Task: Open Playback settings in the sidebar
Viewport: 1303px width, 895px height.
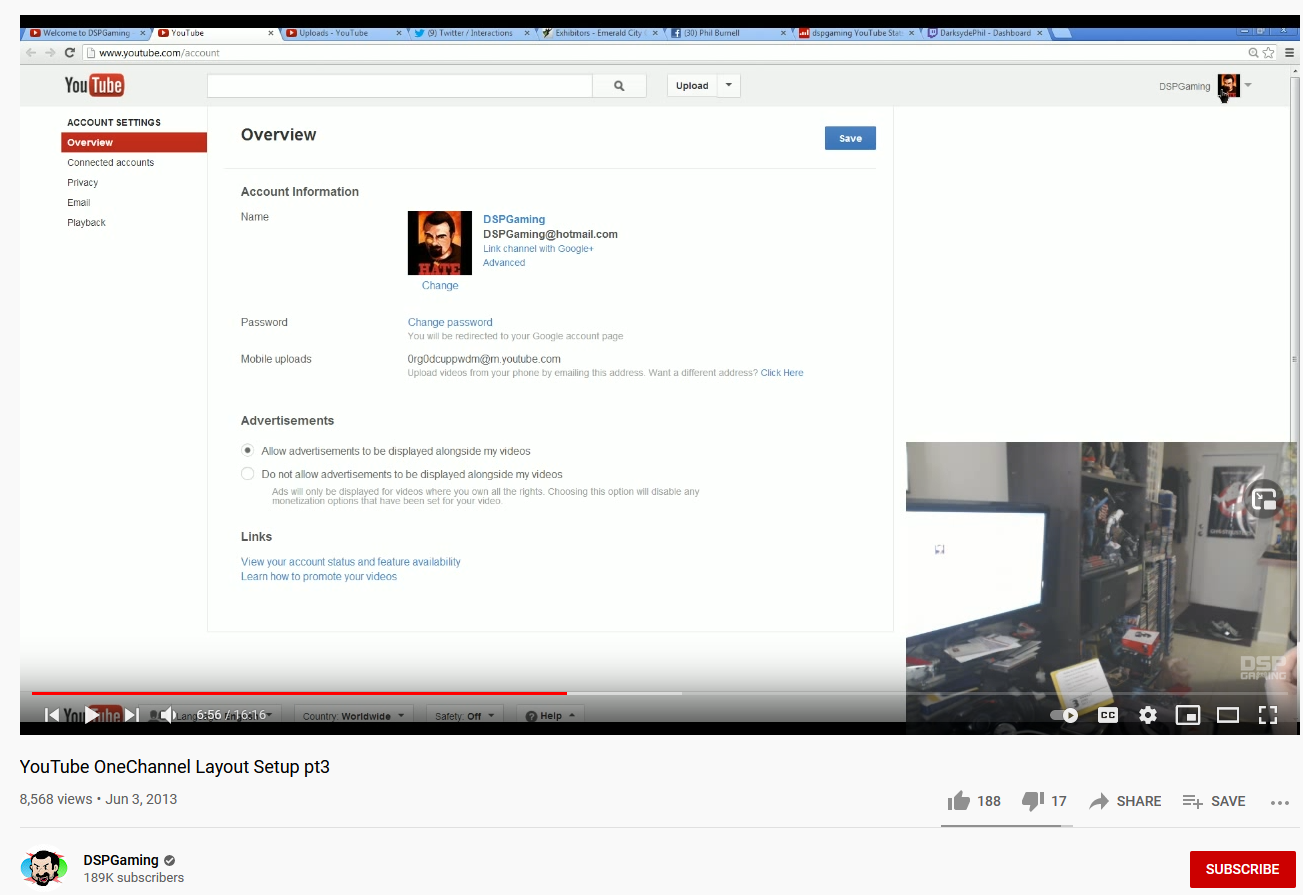Action: [86, 222]
